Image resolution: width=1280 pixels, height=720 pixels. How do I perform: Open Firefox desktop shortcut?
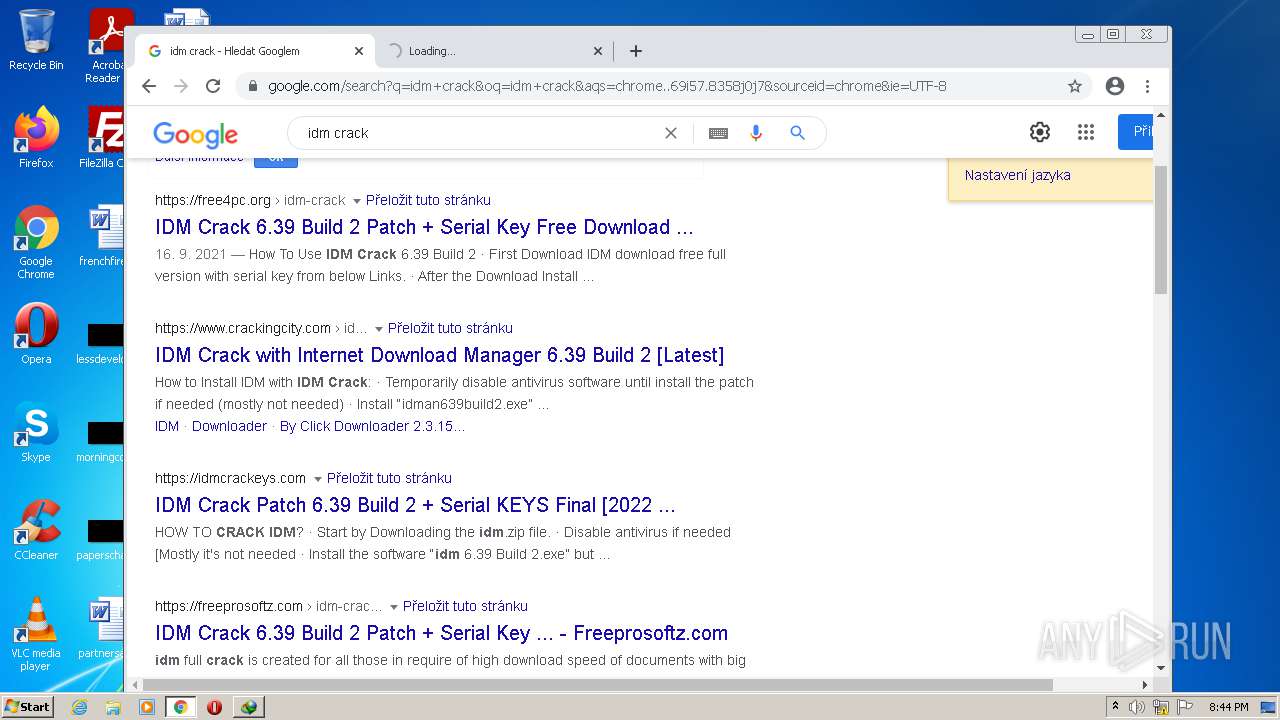click(36, 137)
